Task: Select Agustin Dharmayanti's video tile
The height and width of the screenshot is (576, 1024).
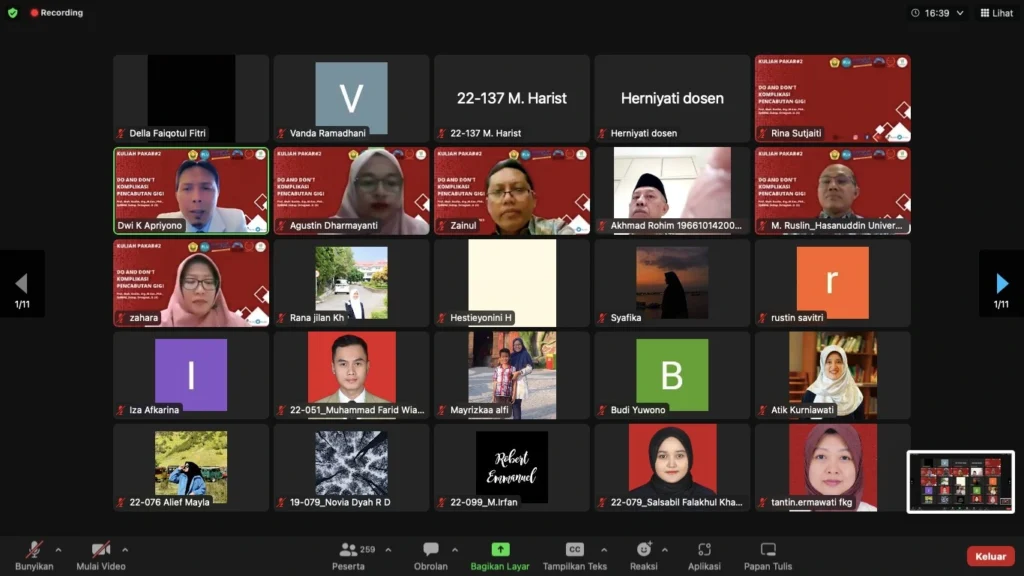Action: coord(351,191)
